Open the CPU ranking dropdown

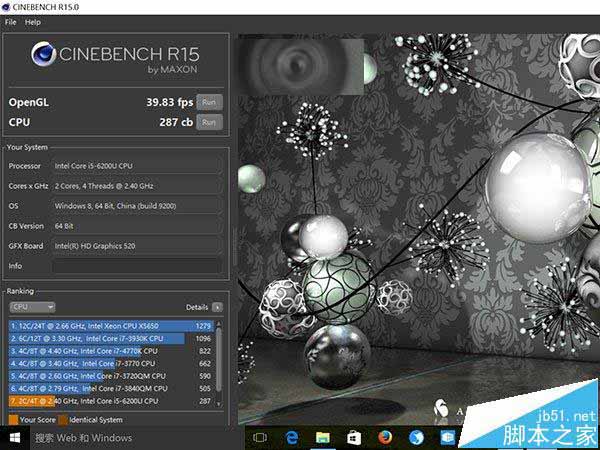(32, 307)
